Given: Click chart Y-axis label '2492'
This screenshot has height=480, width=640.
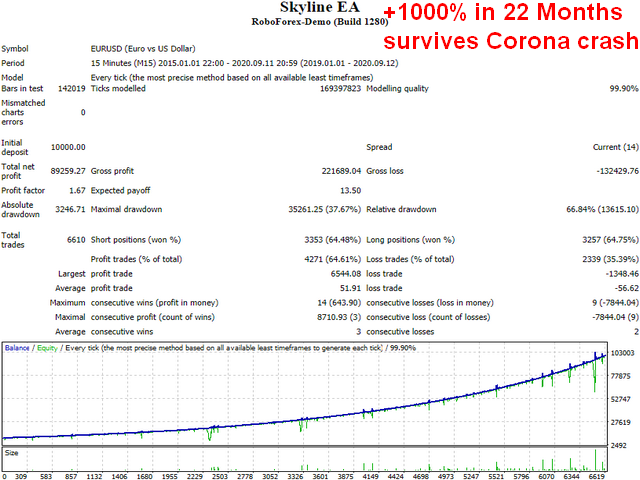Looking at the screenshot, I should click(x=619, y=446).
